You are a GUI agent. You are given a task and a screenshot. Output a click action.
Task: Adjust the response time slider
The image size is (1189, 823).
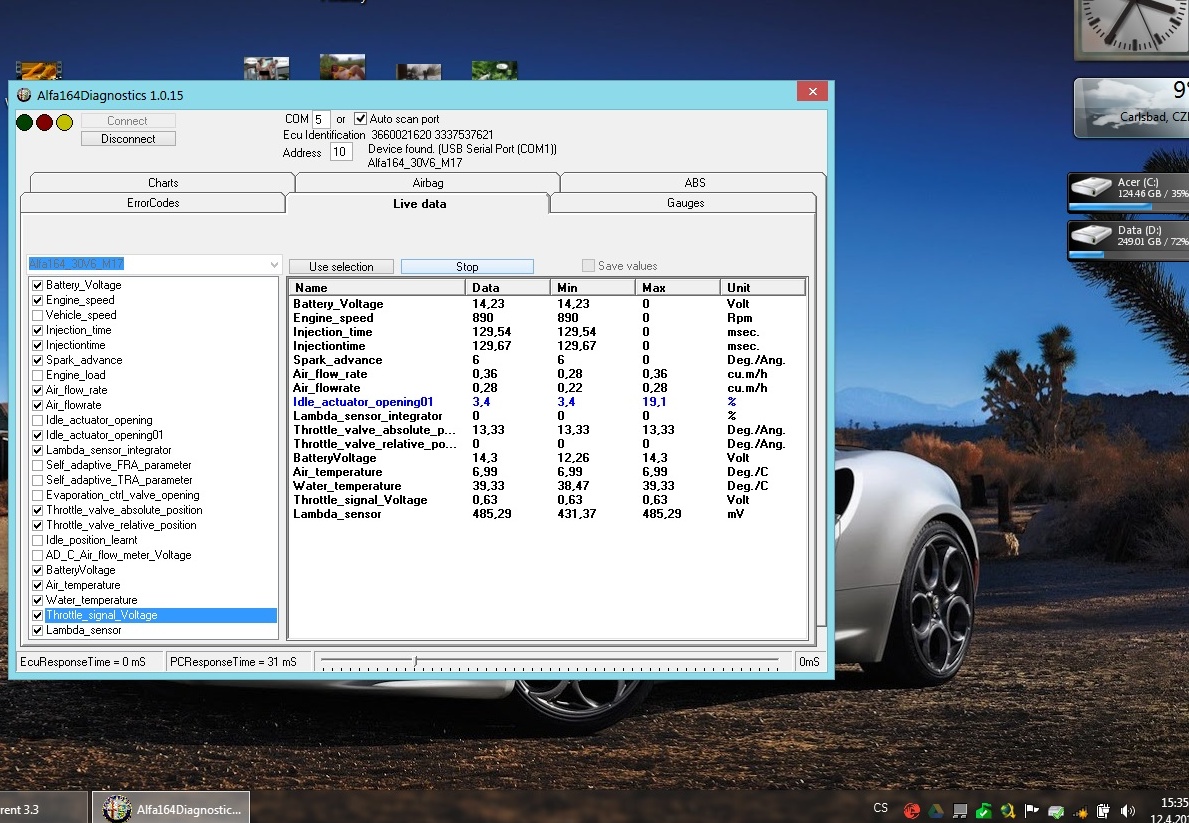click(415, 661)
